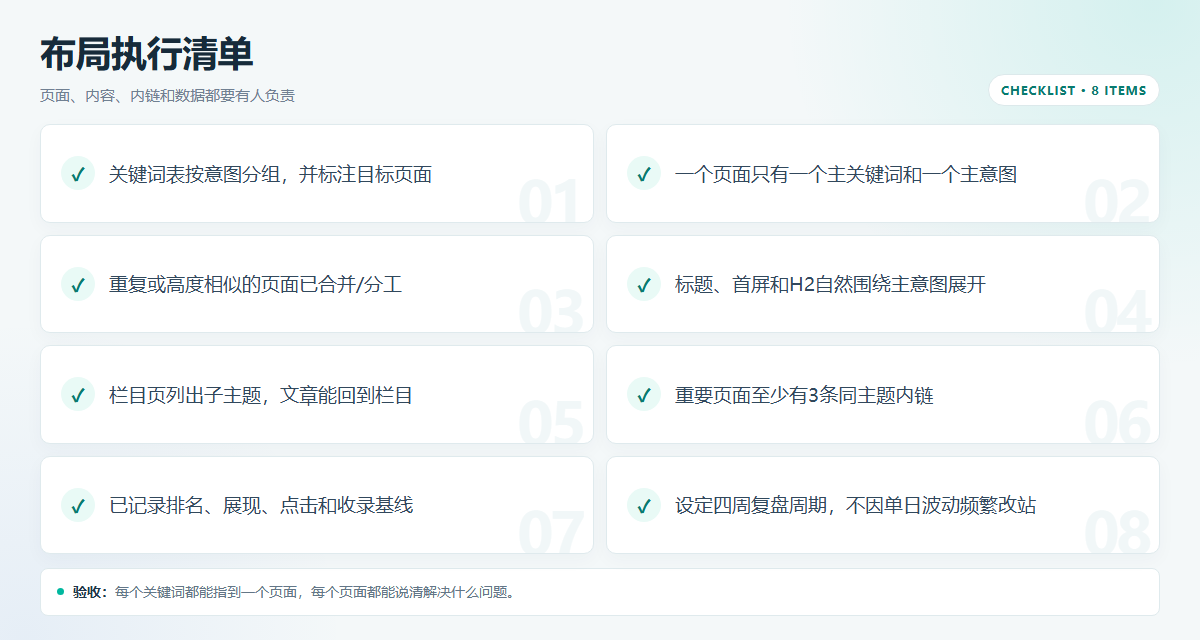Screen dimensions: 1200x640
Task: Click text 栏目页列出子主题，文章能回到栏目
Action: pos(261,396)
